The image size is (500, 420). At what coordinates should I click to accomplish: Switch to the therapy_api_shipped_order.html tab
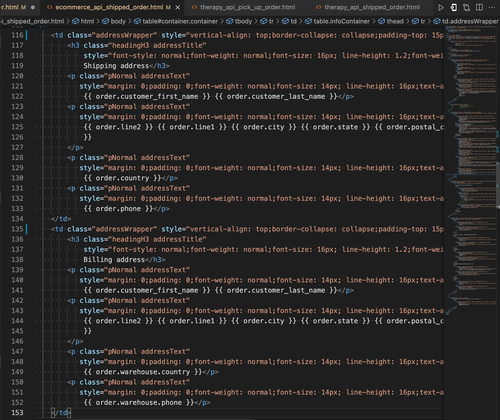point(372,7)
